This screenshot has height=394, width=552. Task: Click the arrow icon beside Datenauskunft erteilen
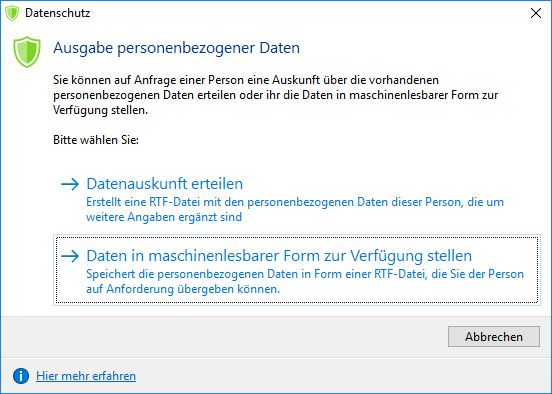click(x=70, y=184)
